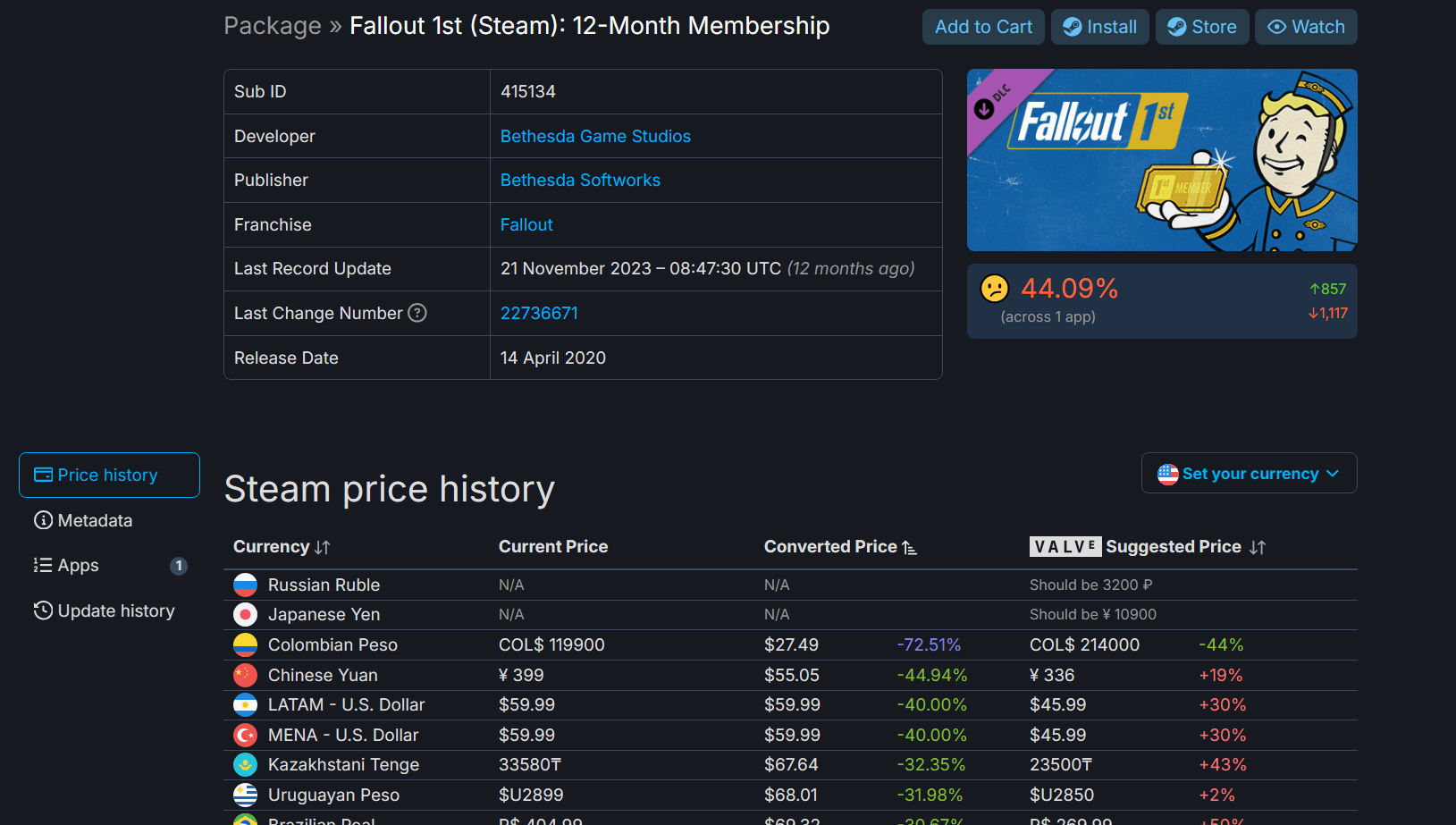Select the Japanese Yen row label
The image size is (1456, 825).
324,614
